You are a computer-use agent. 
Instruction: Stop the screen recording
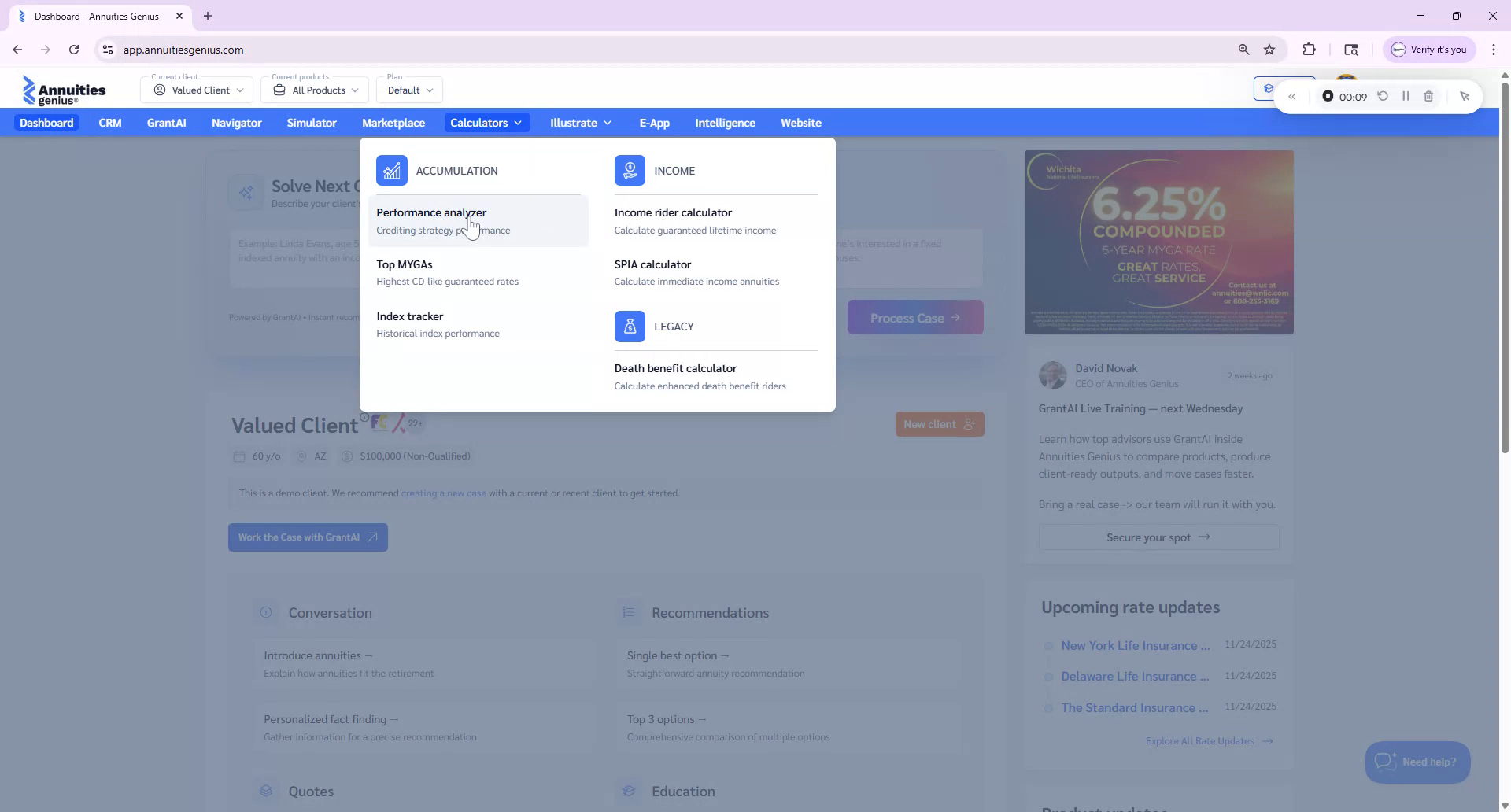(x=1328, y=96)
